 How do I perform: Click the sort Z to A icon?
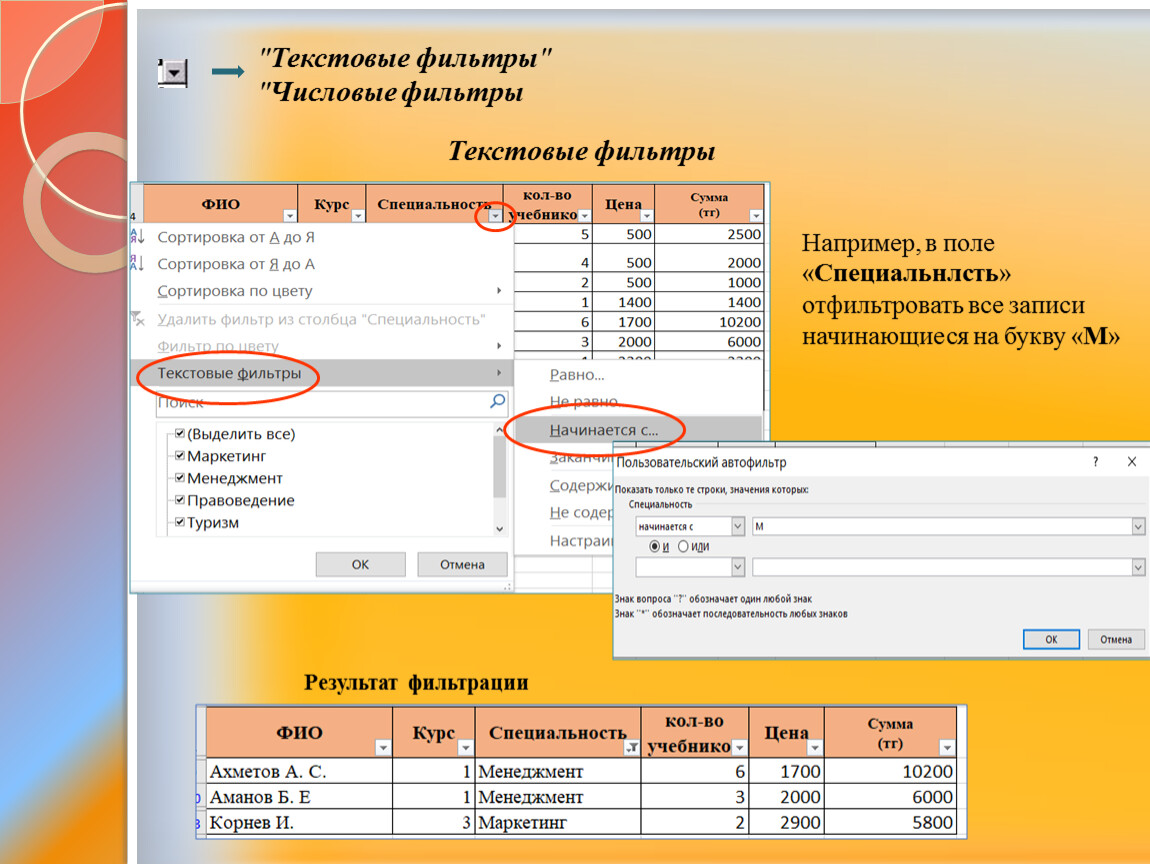(137, 263)
